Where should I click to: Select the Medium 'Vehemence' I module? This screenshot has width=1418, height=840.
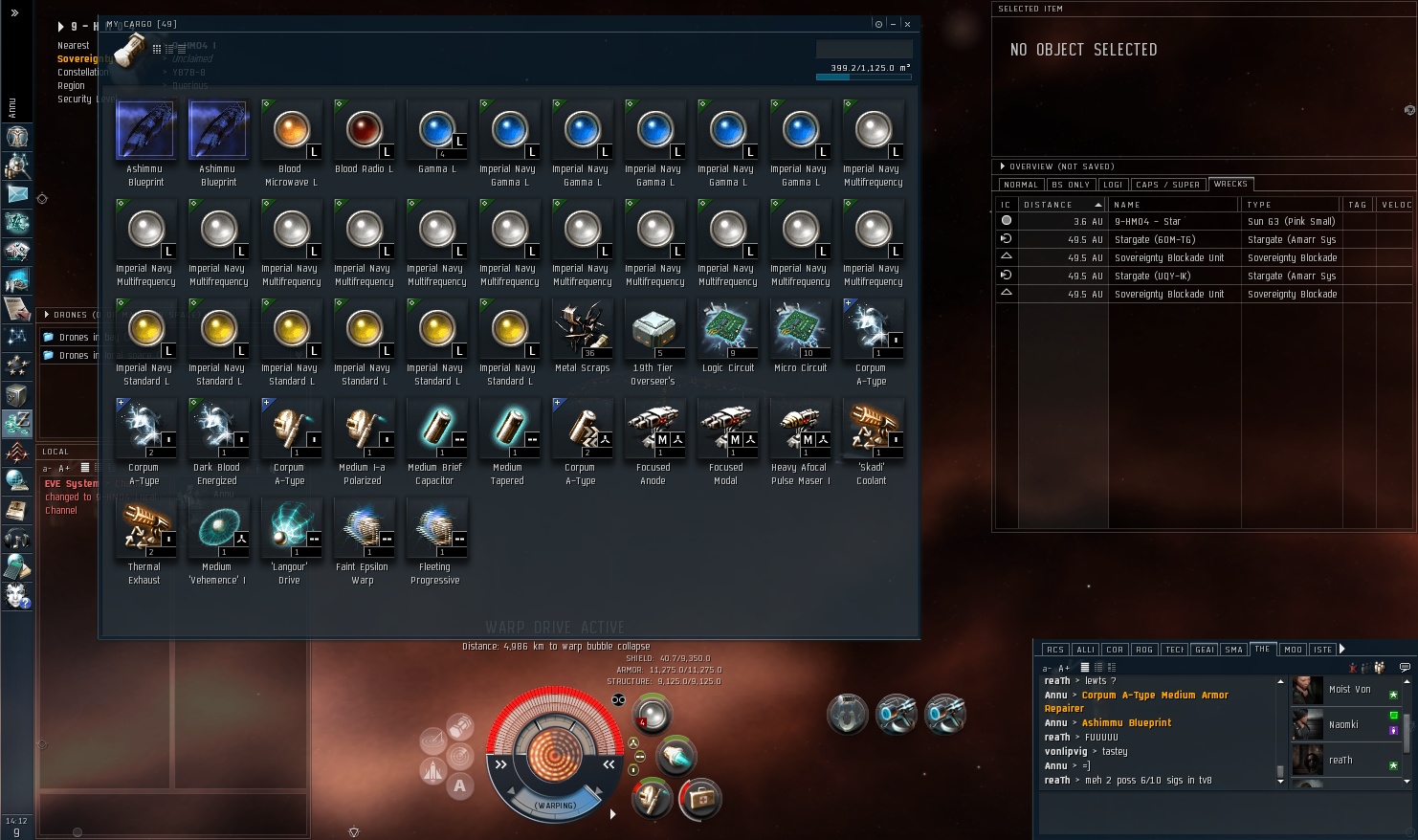click(x=218, y=542)
